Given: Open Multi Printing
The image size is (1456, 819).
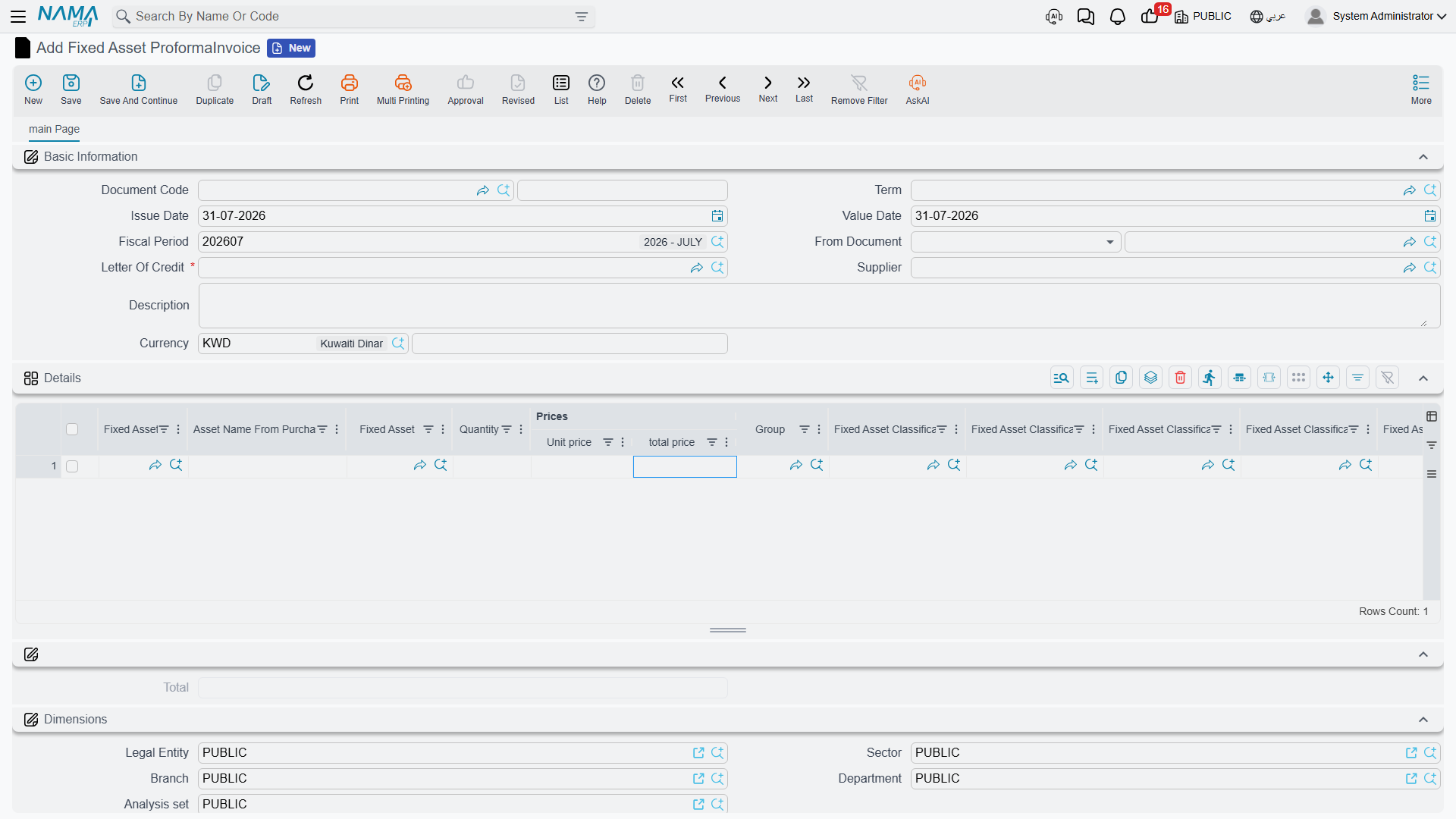Looking at the screenshot, I should click(403, 89).
